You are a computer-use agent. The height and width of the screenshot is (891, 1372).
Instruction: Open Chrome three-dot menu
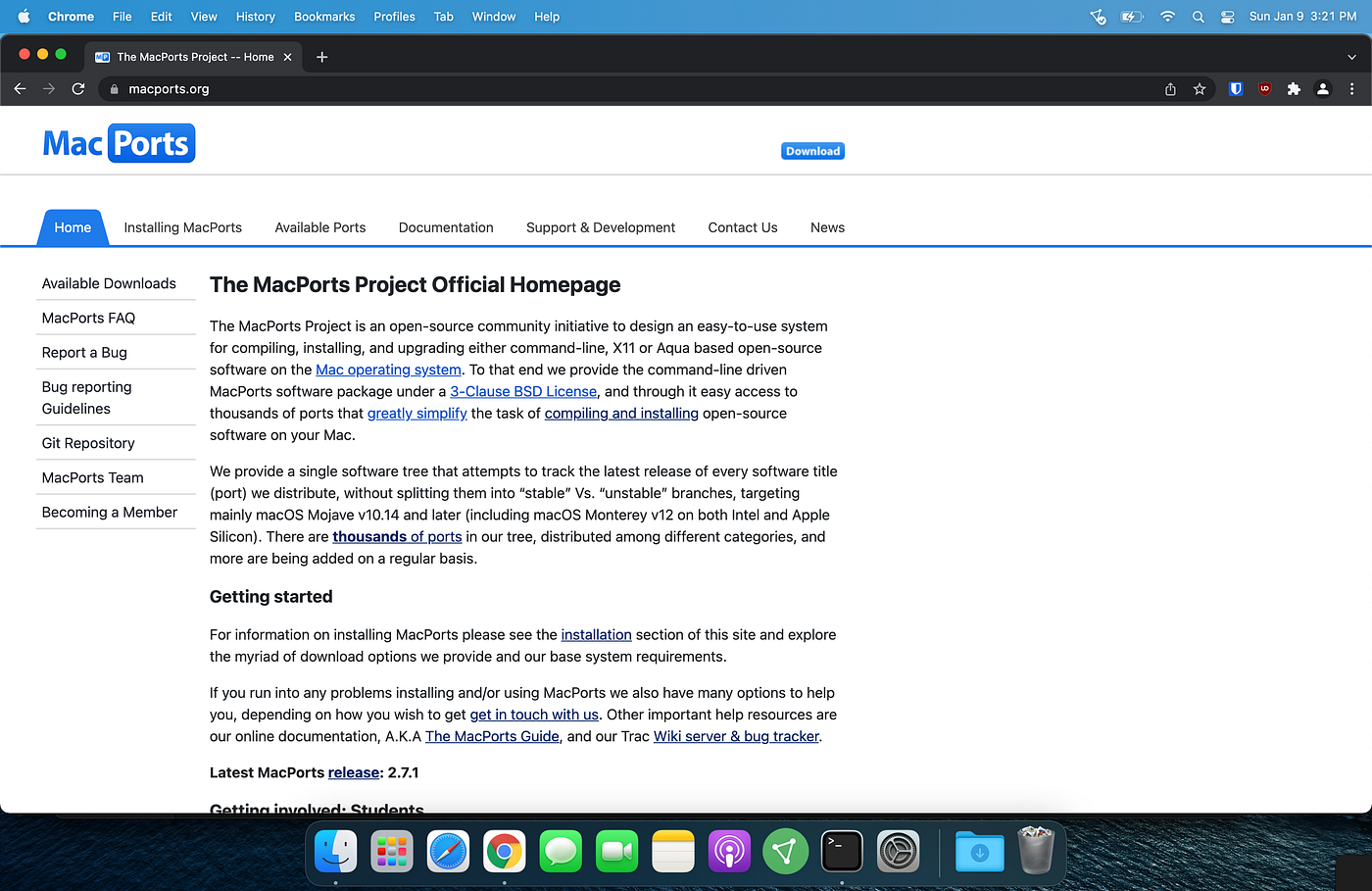point(1352,89)
